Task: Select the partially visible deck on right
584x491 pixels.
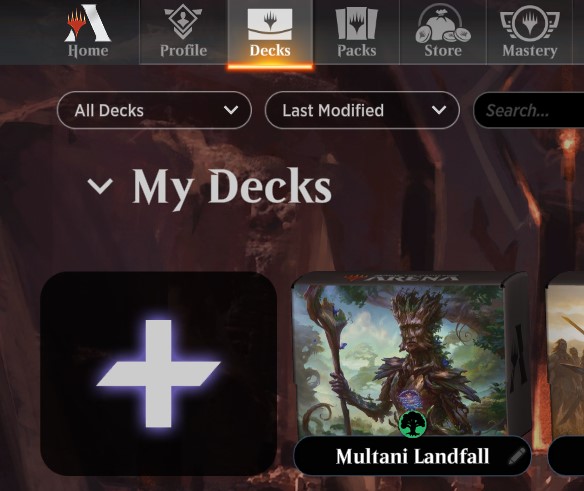Action: (565, 373)
